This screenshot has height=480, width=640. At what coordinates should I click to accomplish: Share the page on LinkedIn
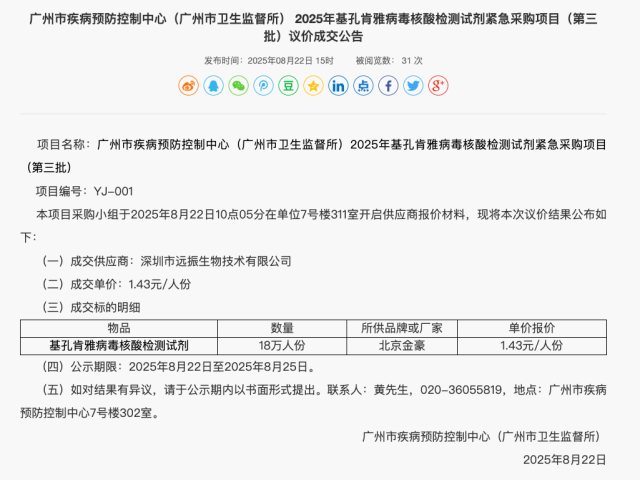[x=338, y=86]
